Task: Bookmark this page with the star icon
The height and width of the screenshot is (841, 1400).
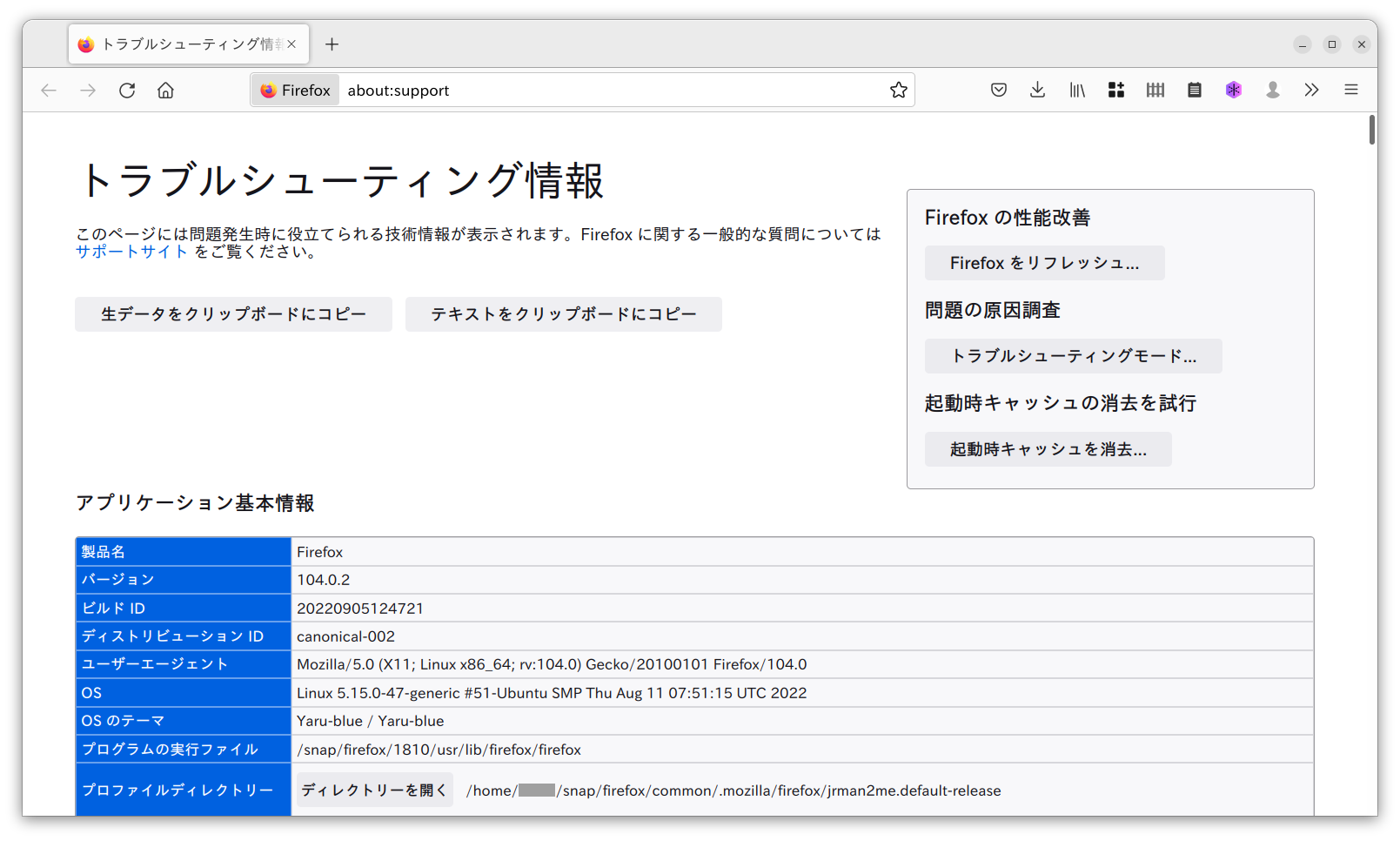Action: click(899, 91)
